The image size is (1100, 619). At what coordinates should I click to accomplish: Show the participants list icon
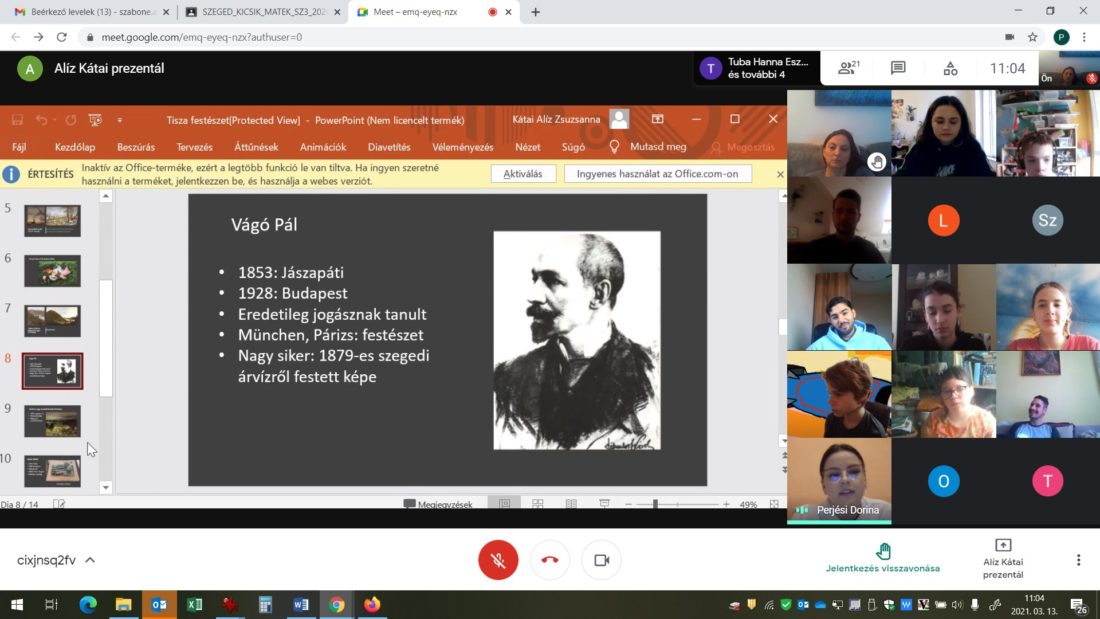point(849,68)
